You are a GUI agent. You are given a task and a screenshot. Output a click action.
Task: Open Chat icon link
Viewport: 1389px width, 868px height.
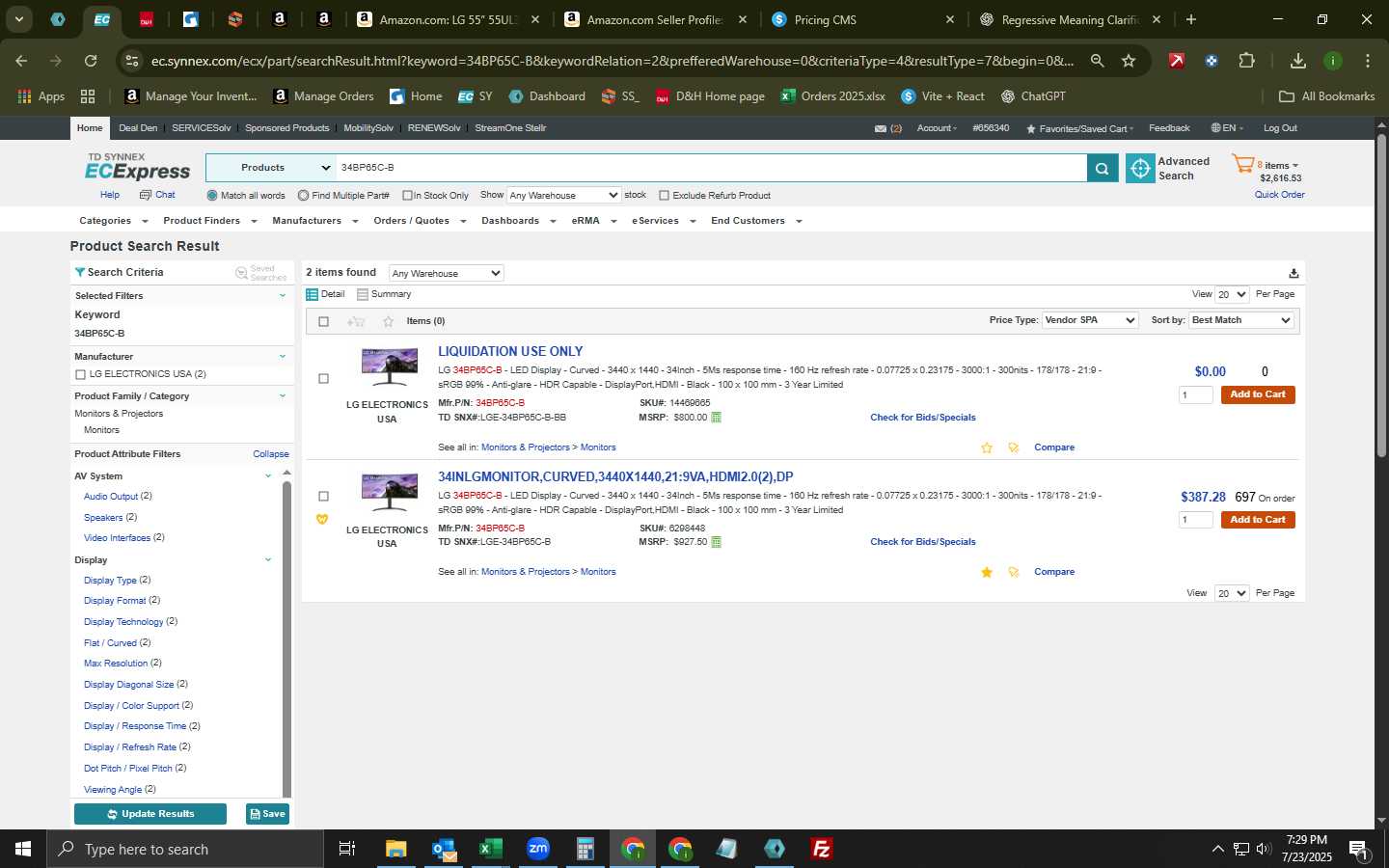(x=146, y=195)
